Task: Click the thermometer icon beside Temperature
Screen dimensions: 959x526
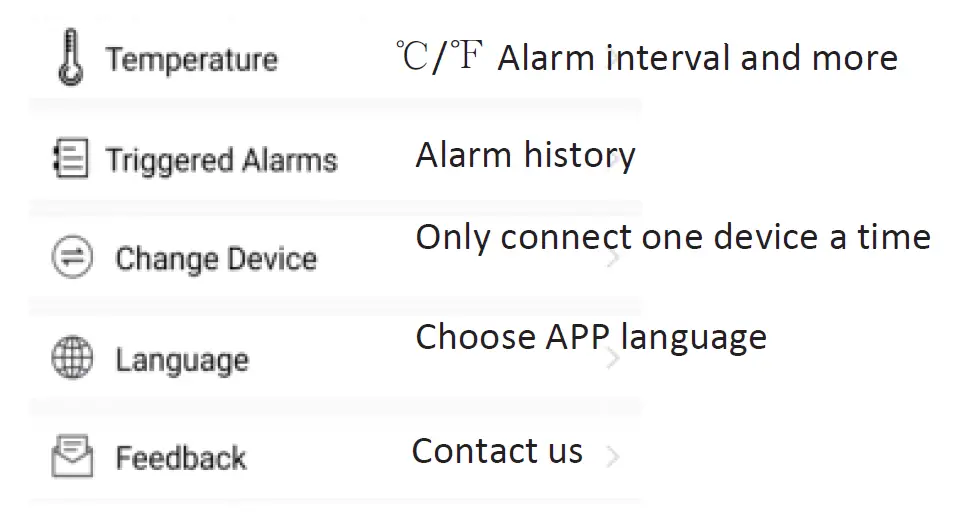Action: (69, 58)
